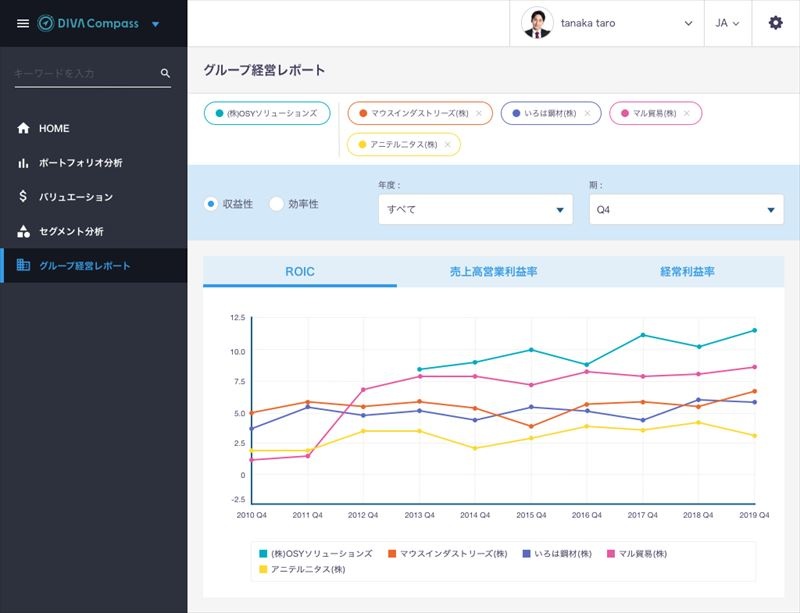Screen dimensions: 800x613
Task: Click the search magnifier icon
Action: click(x=165, y=73)
